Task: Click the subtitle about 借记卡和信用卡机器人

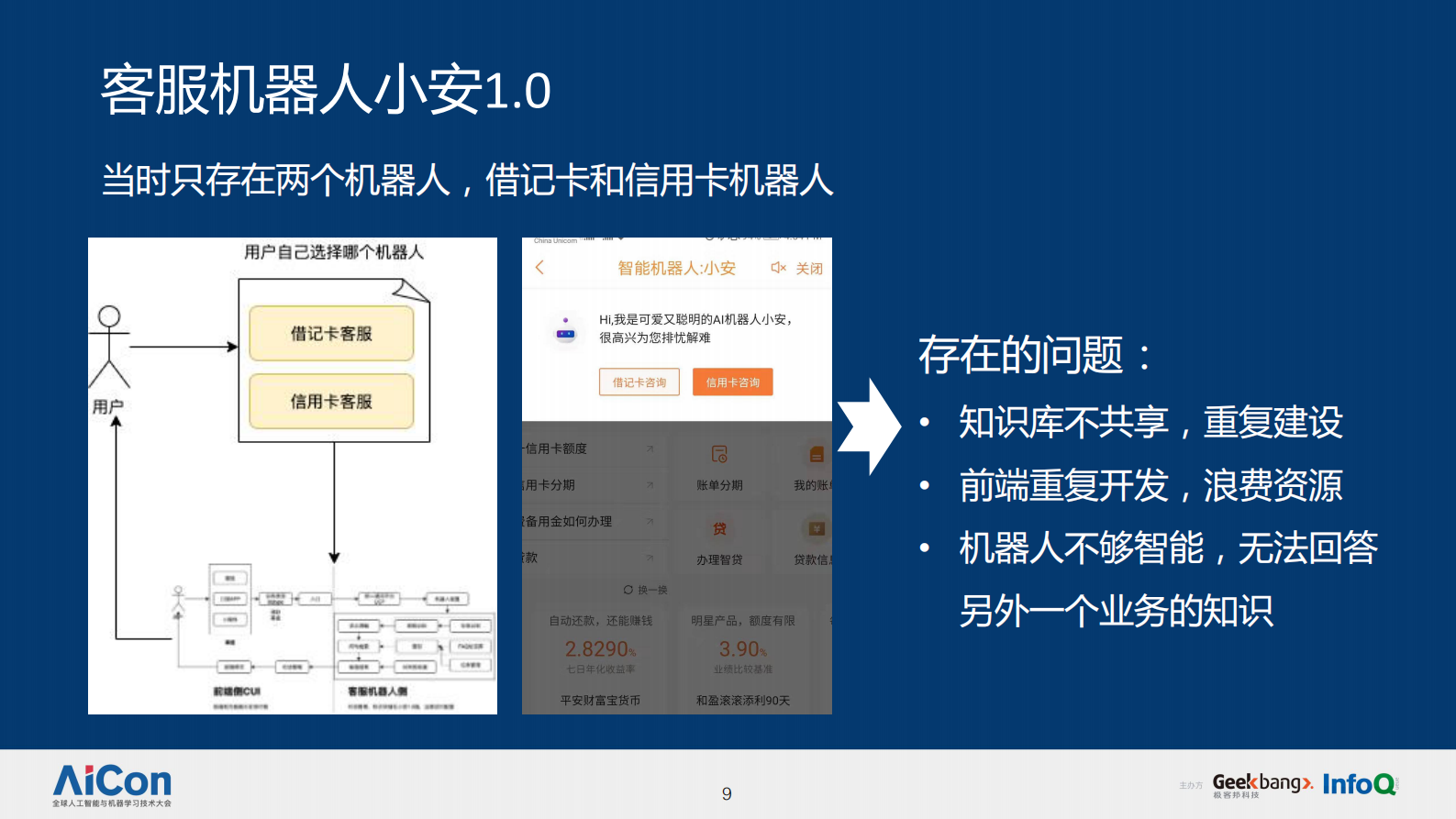Action: pyautogui.click(x=467, y=180)
